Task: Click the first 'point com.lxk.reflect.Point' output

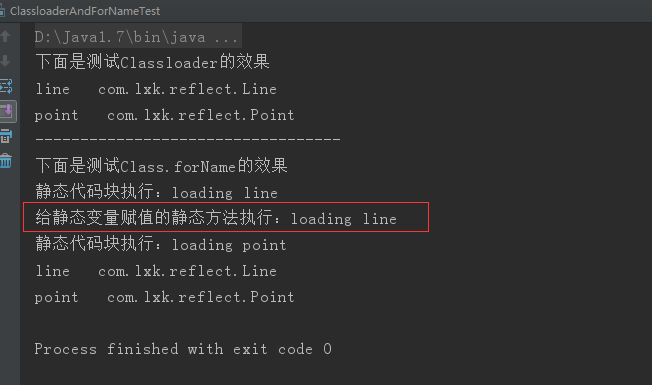Action: pos(164,115)
